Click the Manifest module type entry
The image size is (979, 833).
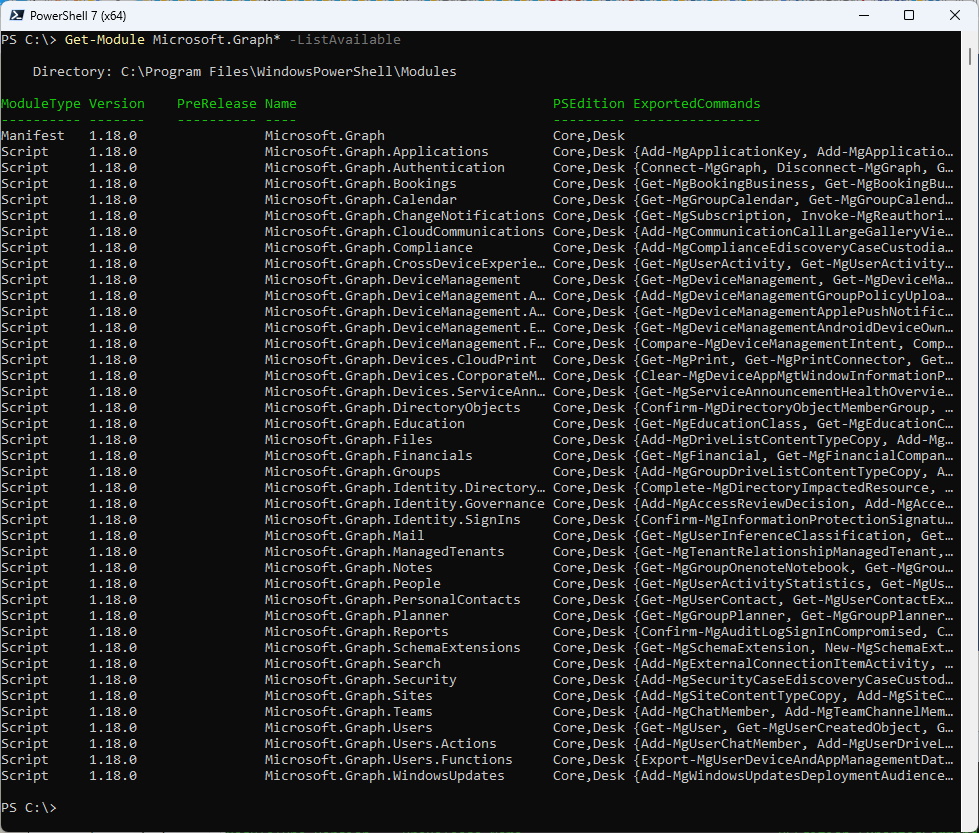point(32,136)
